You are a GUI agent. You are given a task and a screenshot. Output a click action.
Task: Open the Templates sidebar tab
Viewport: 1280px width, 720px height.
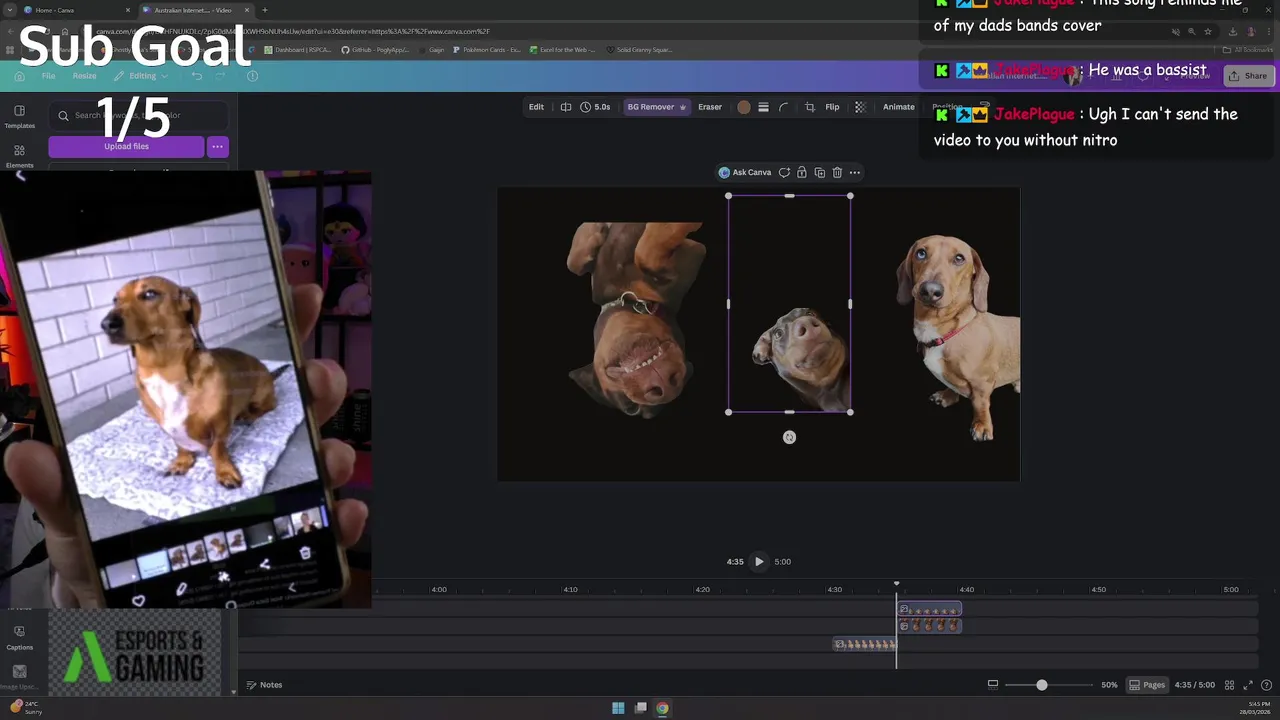(x=19, y=117)
